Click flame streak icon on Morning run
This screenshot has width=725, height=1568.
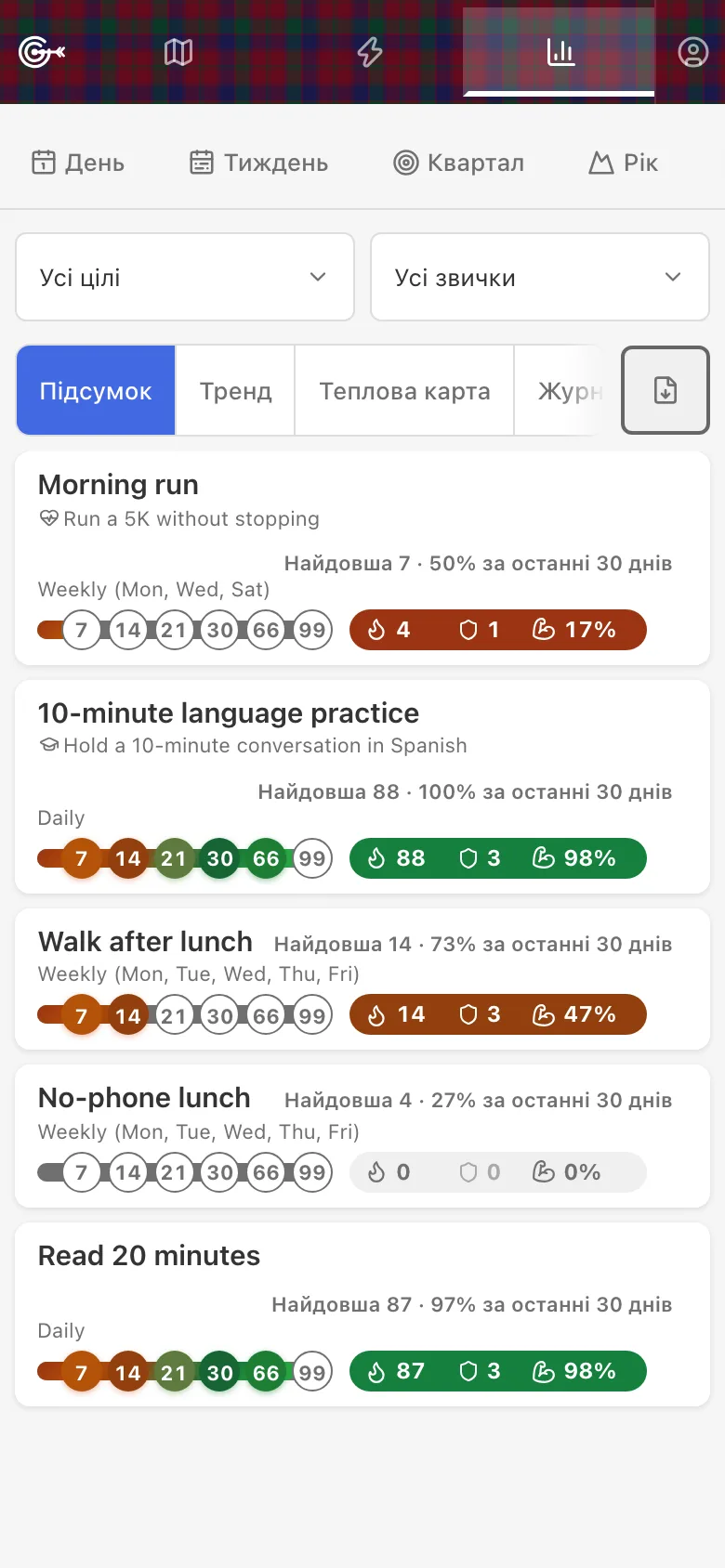(376, 630)
